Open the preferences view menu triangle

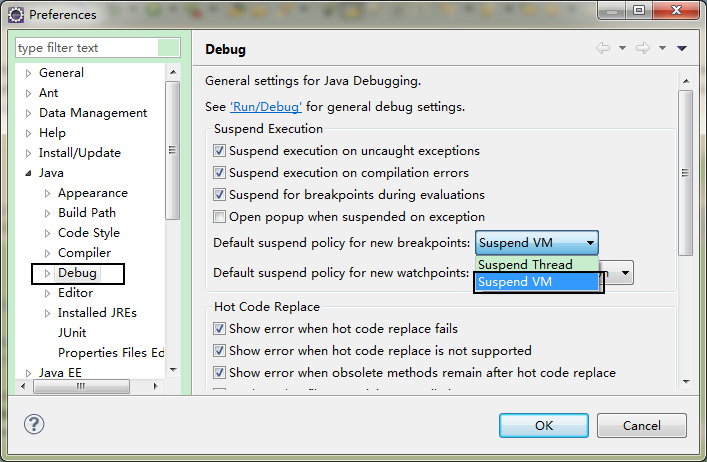(681, 48)
